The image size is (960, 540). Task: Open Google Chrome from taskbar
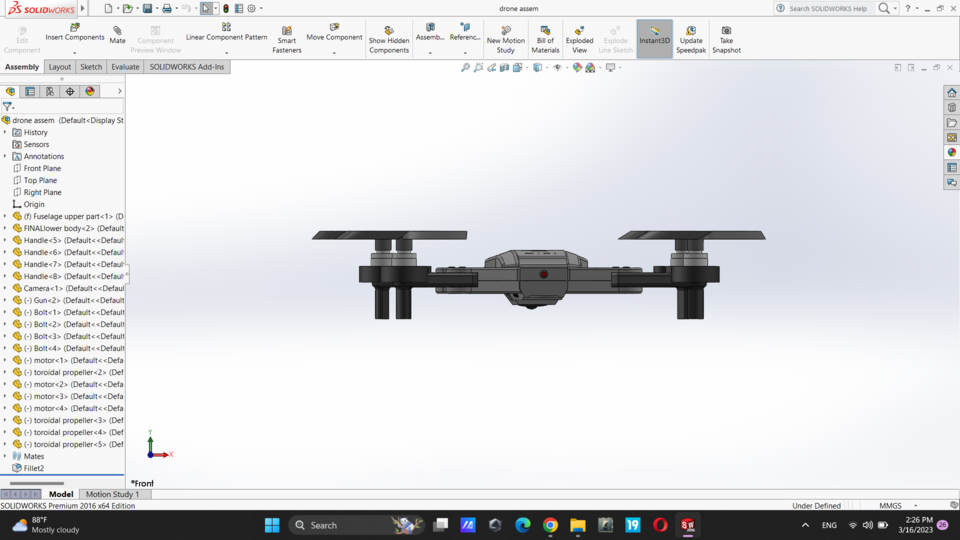coord(550,525)
